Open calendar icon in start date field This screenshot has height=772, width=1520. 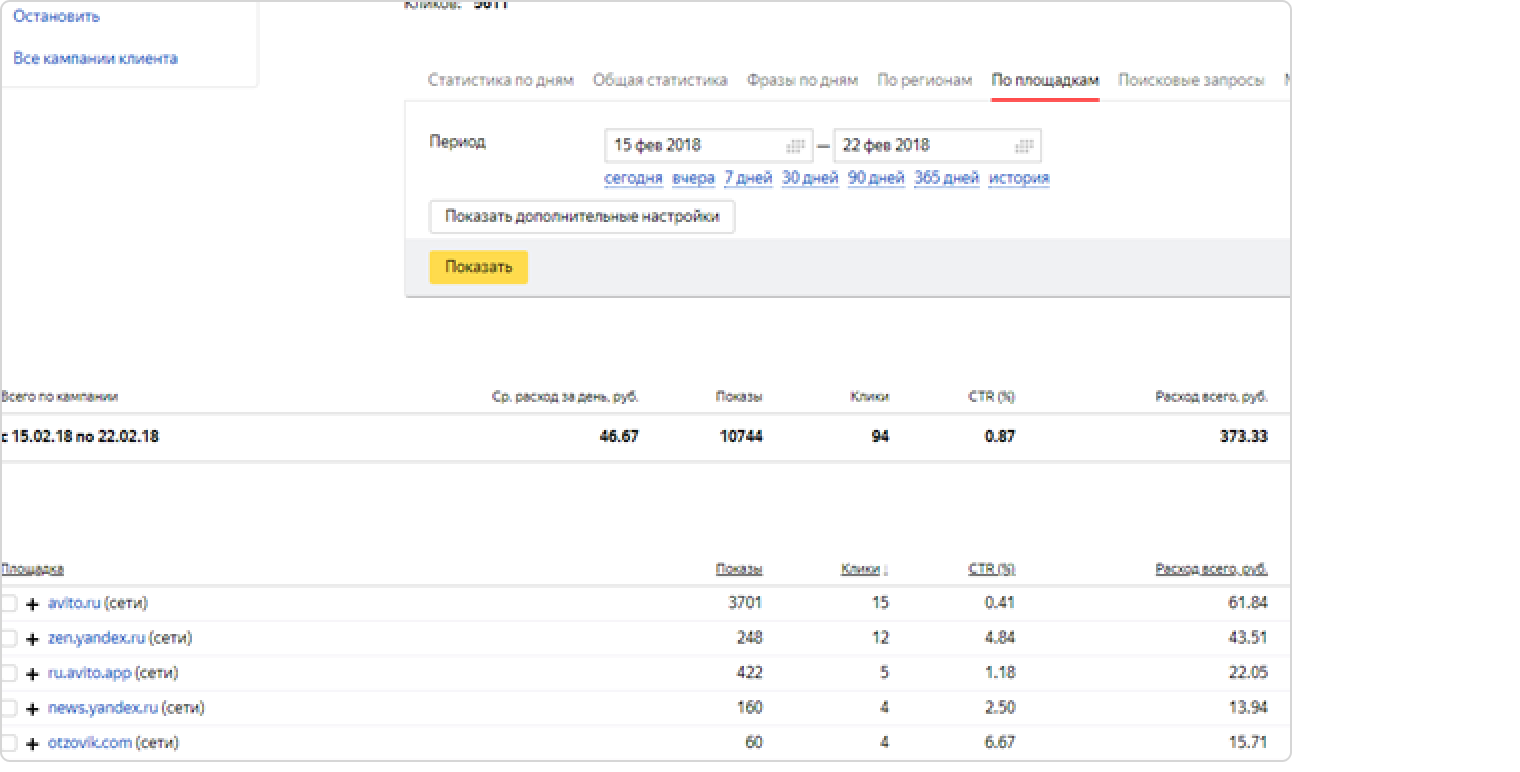795,146
